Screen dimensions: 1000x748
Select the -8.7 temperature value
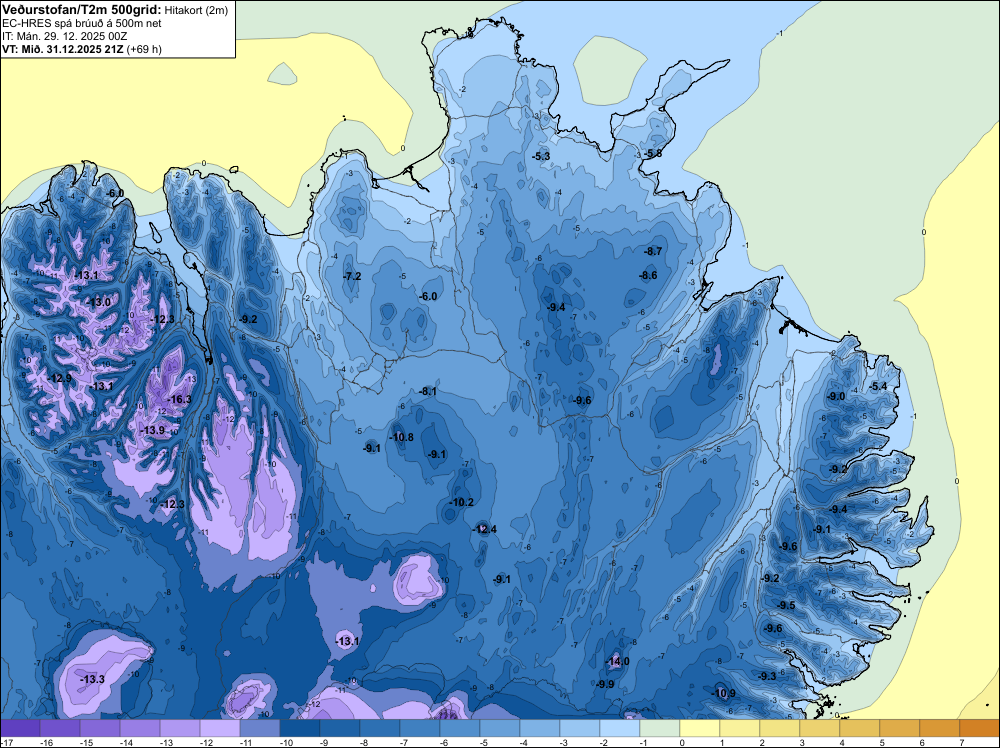(653, 251)
